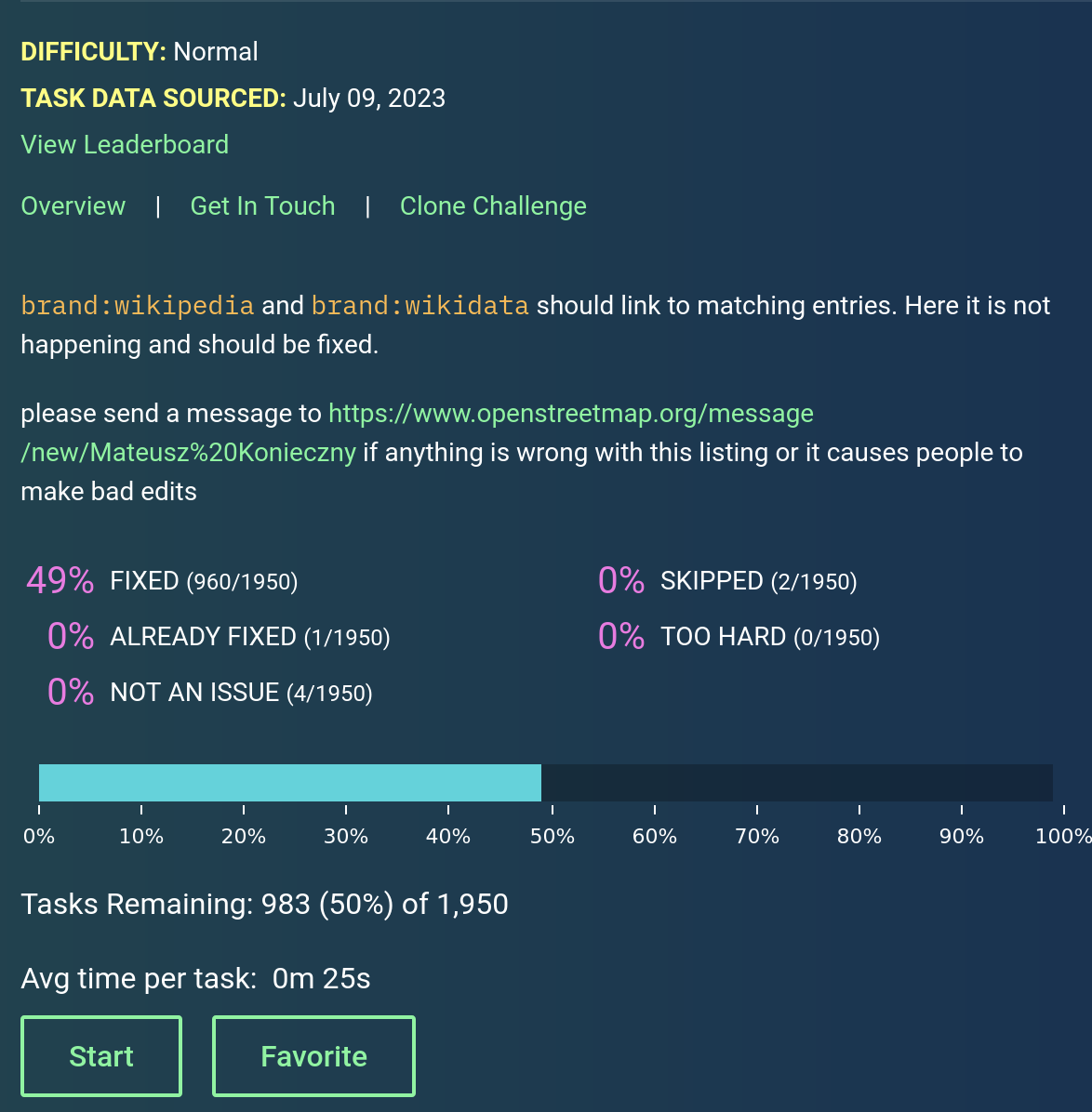Select the Get In Touch option
Image resolution: width=1092 pixels, height=1112 pixels.
(x=262, y=205)
